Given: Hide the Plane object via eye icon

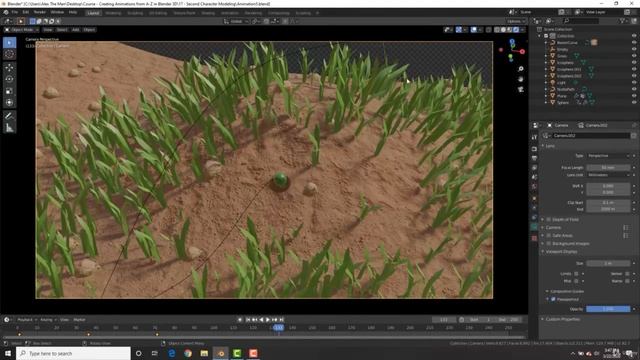Looking at the screenshot, I should (634, 96).
